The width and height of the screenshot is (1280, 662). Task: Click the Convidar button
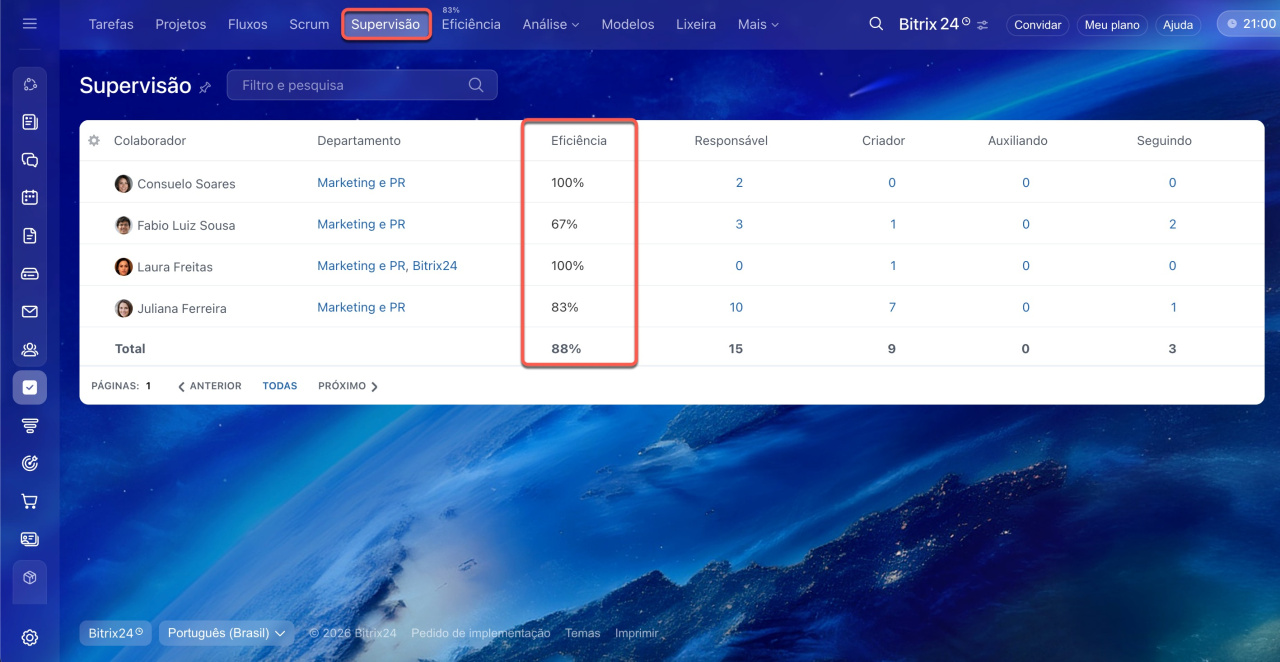[1037, 25]
